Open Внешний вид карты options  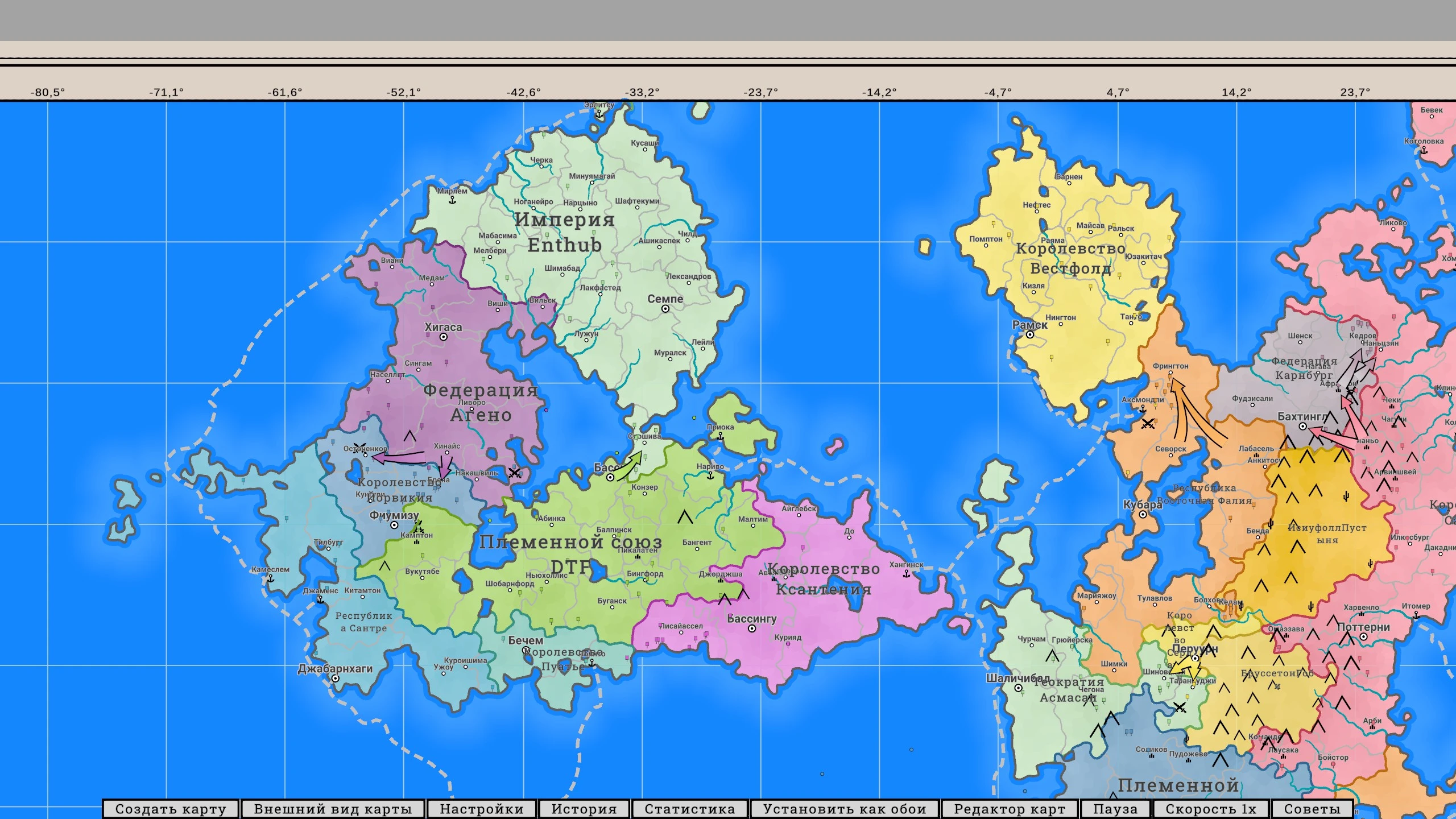tap(333, 809)
